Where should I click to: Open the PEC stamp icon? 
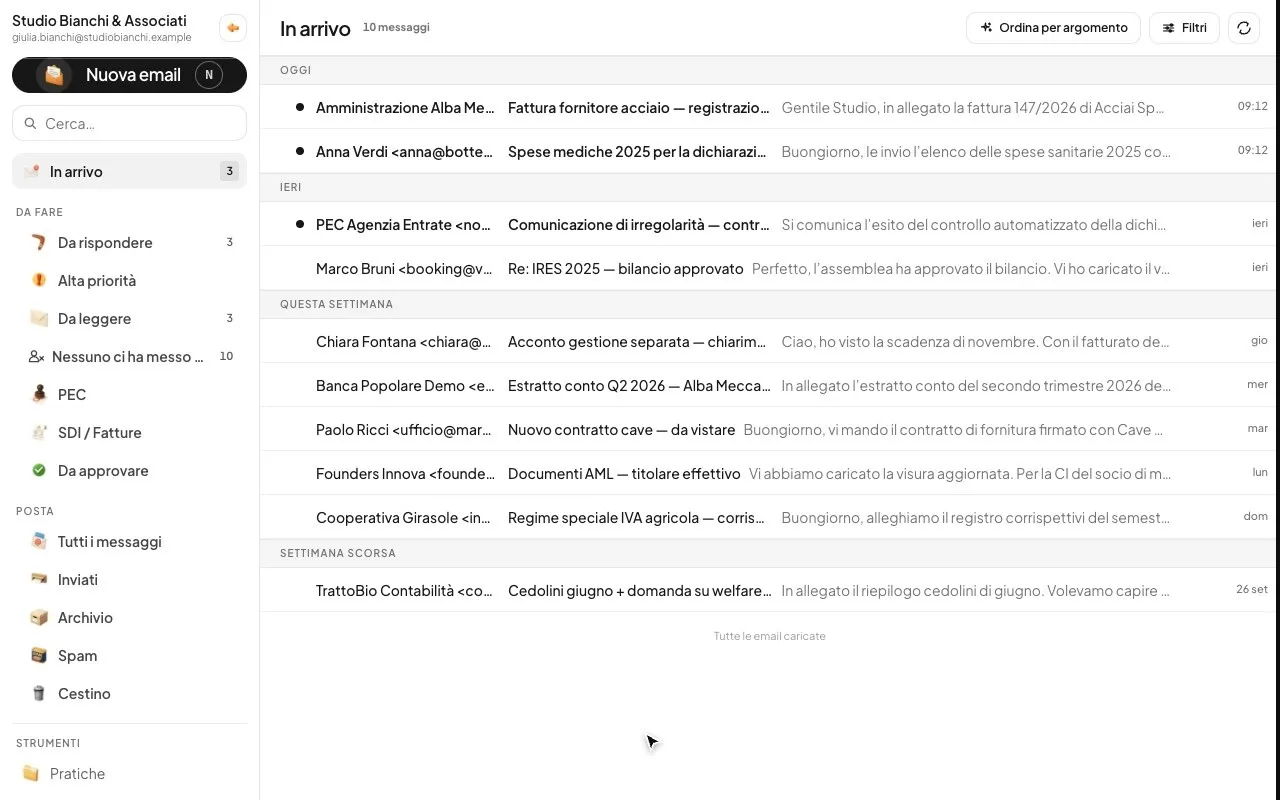[x=39, y=395]
